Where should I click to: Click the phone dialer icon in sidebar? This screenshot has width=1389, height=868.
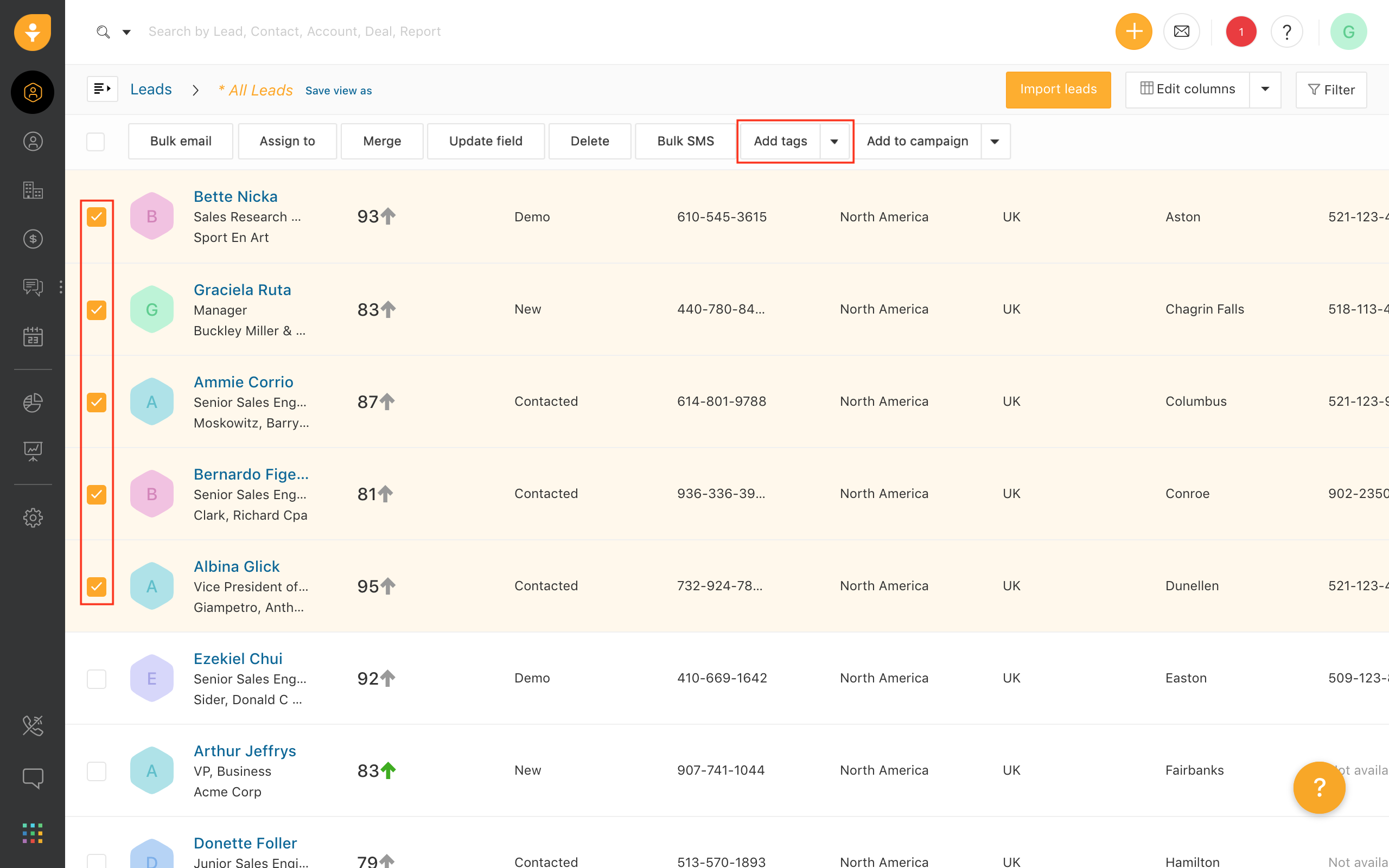33,726
